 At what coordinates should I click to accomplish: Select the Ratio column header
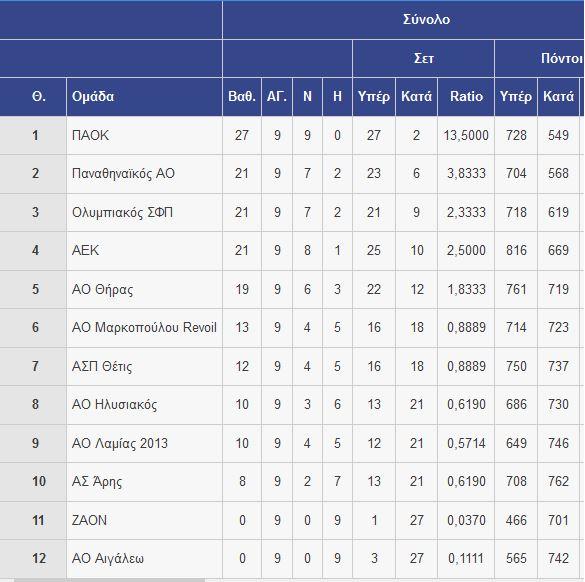[466, 97]
